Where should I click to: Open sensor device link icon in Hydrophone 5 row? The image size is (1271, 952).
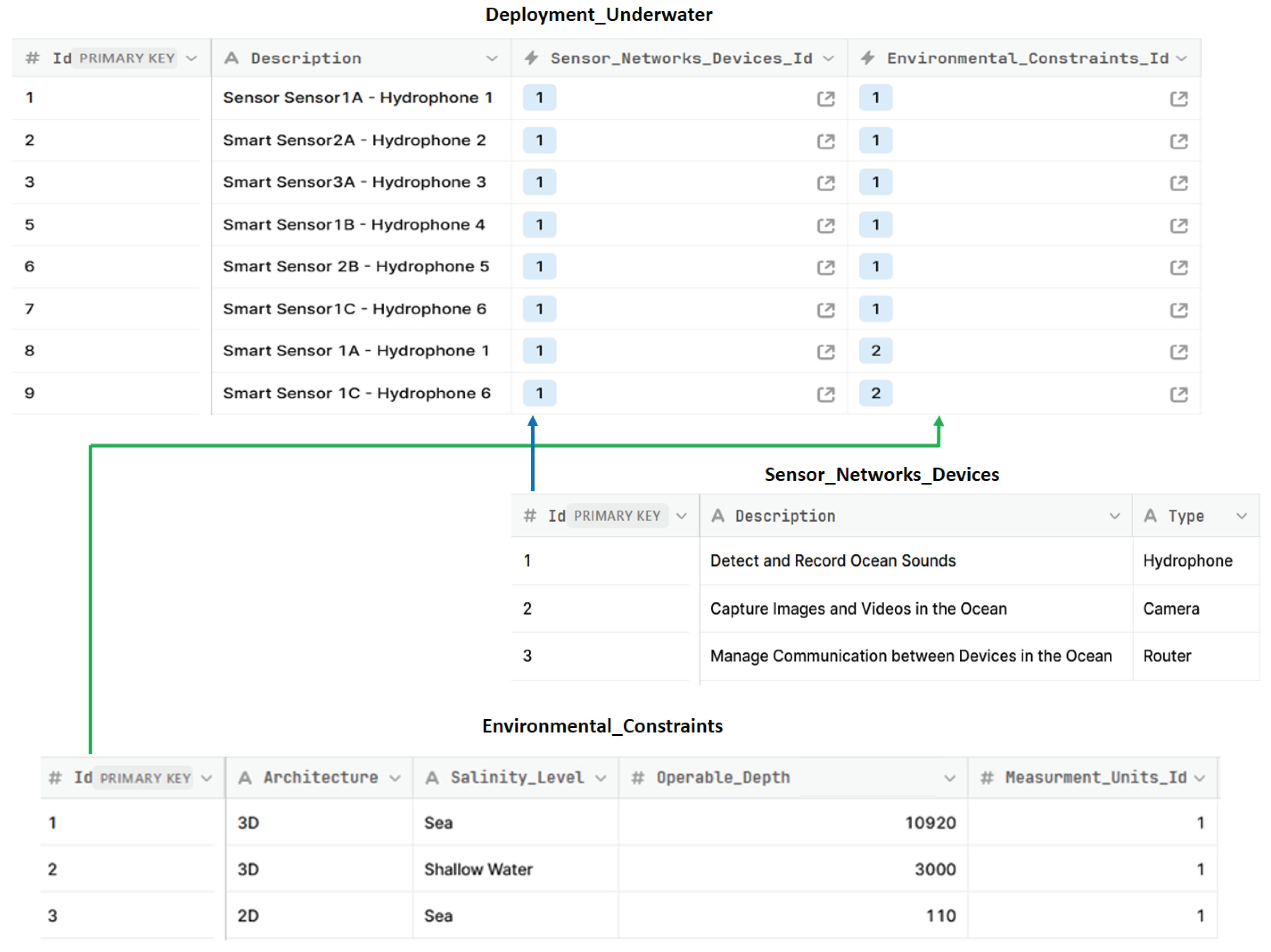pyautogui.click(x=826, y=268)
